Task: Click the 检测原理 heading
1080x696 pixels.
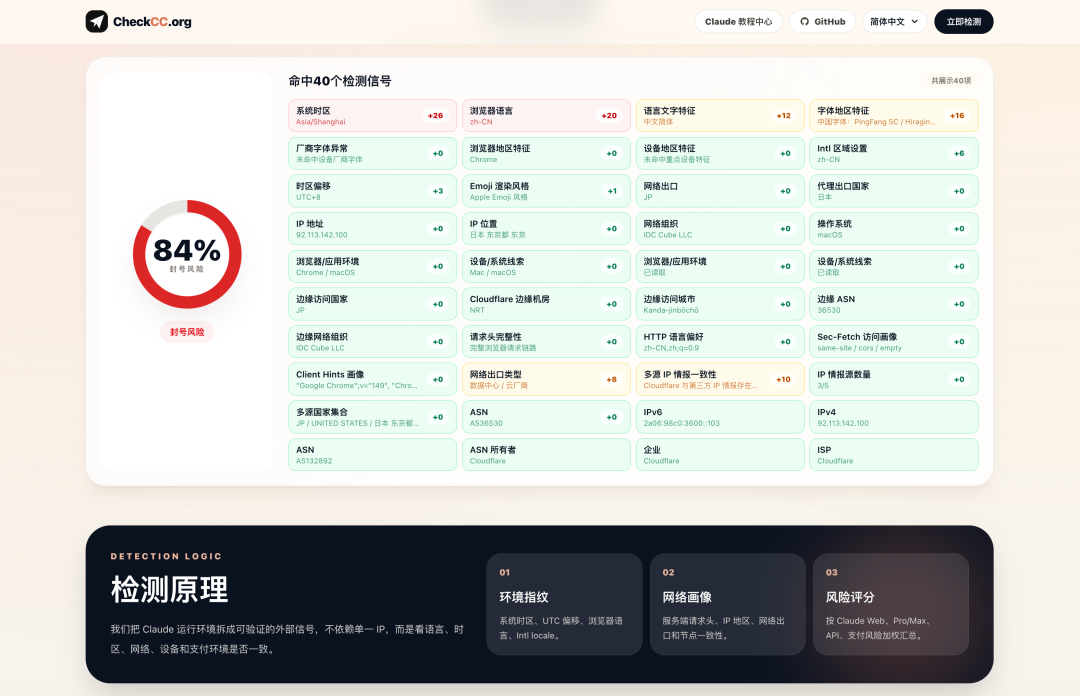Action: (x=169, y=590)
